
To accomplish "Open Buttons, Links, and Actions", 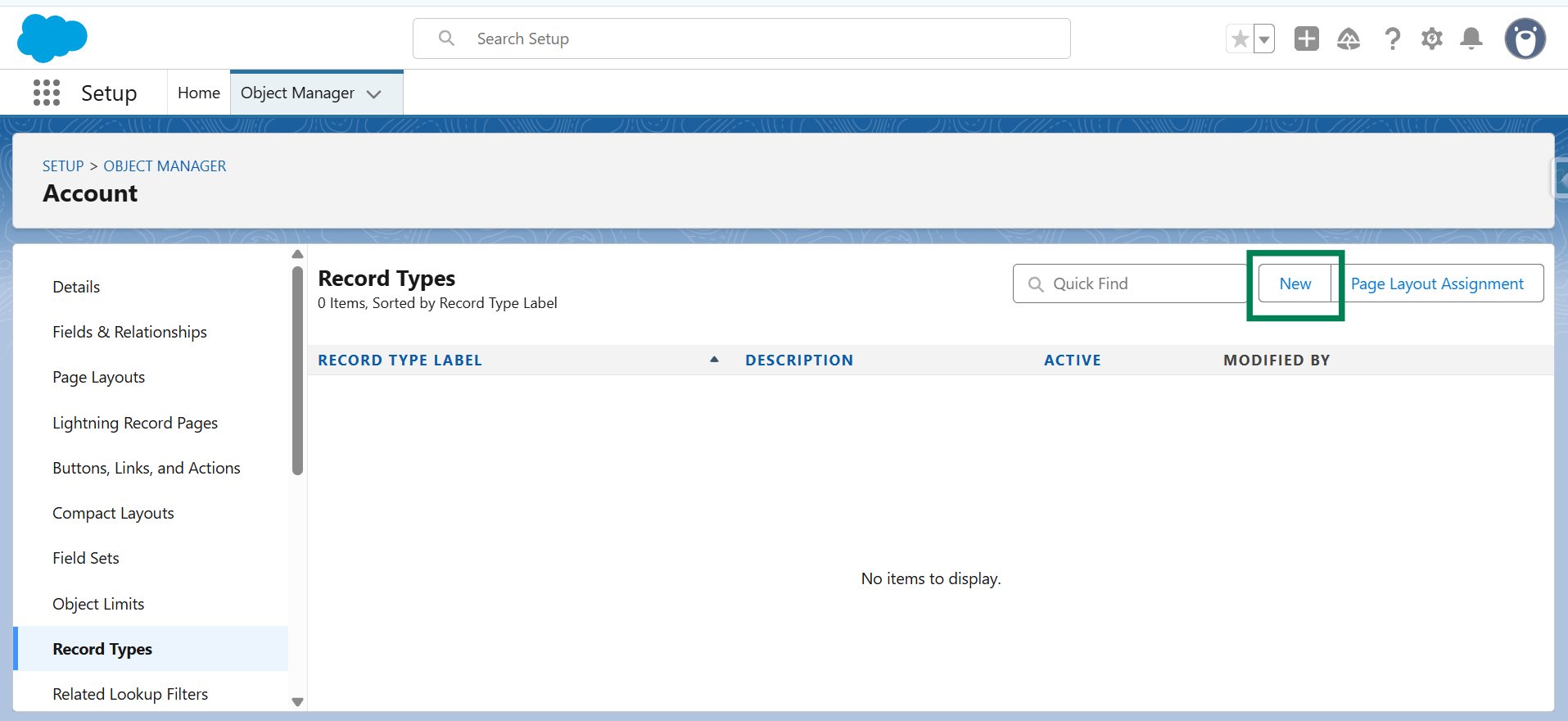I will tap(147, 468).
